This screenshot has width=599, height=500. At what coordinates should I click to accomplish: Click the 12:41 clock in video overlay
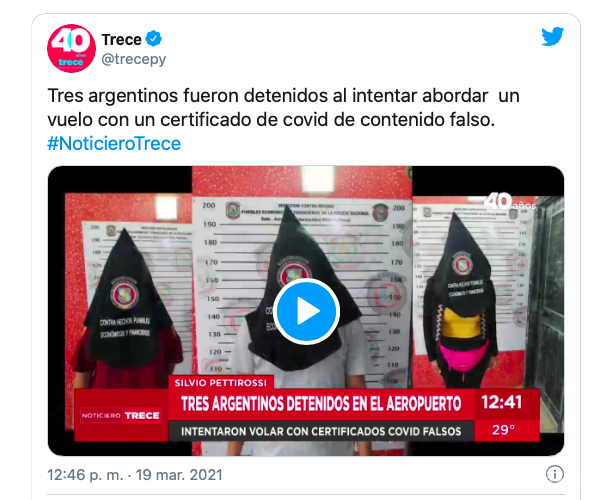(501, 403)
